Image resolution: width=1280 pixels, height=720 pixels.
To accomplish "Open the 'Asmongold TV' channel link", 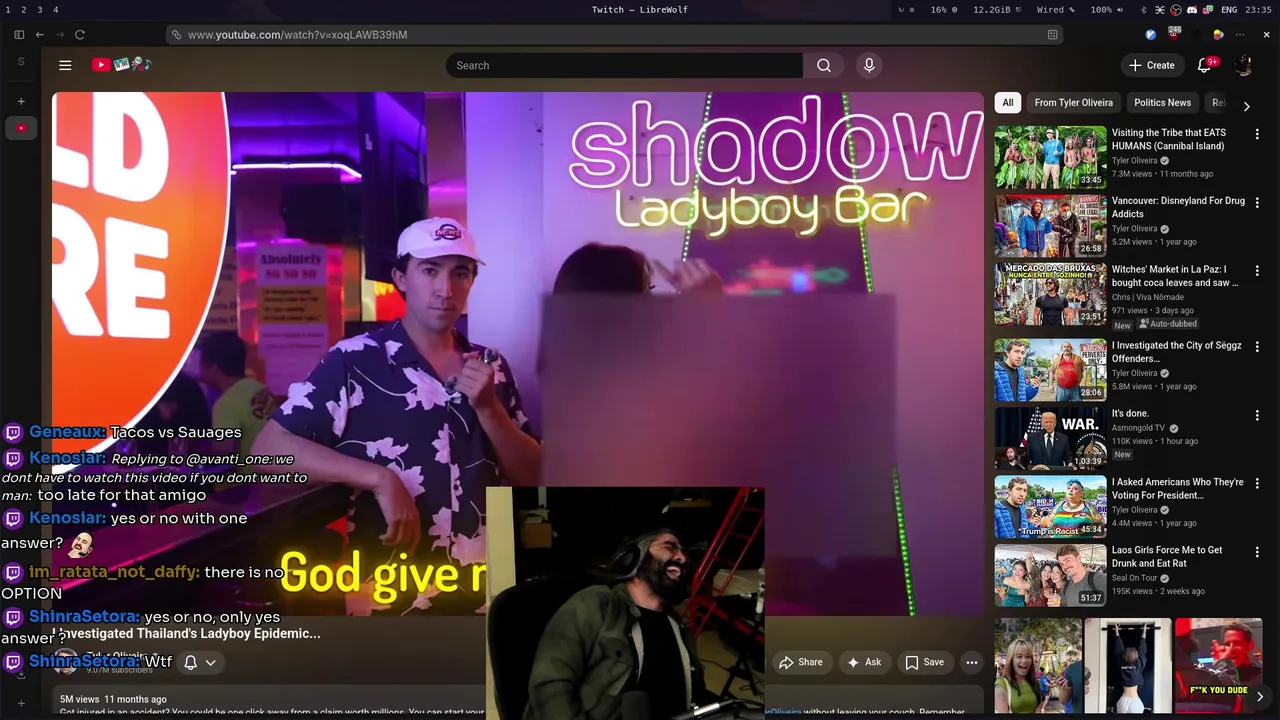I will pos(1138,428).
